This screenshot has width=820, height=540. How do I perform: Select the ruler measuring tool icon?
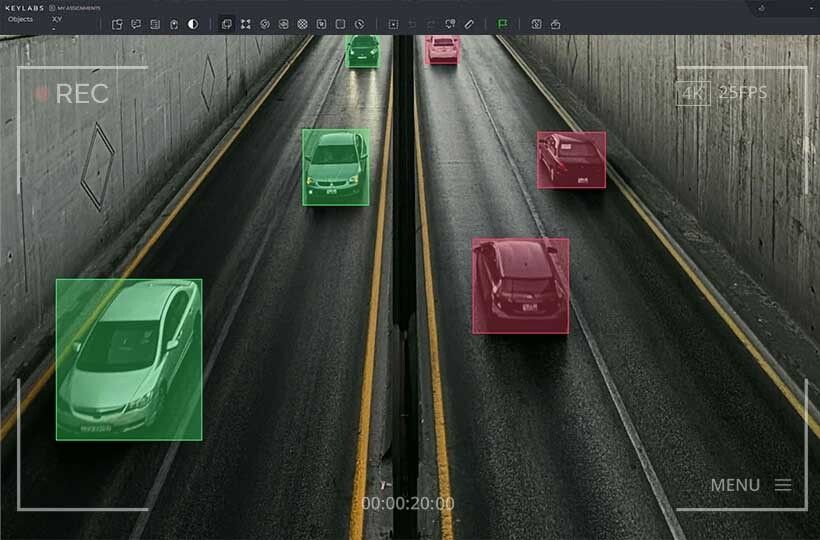tap(469, 24)
